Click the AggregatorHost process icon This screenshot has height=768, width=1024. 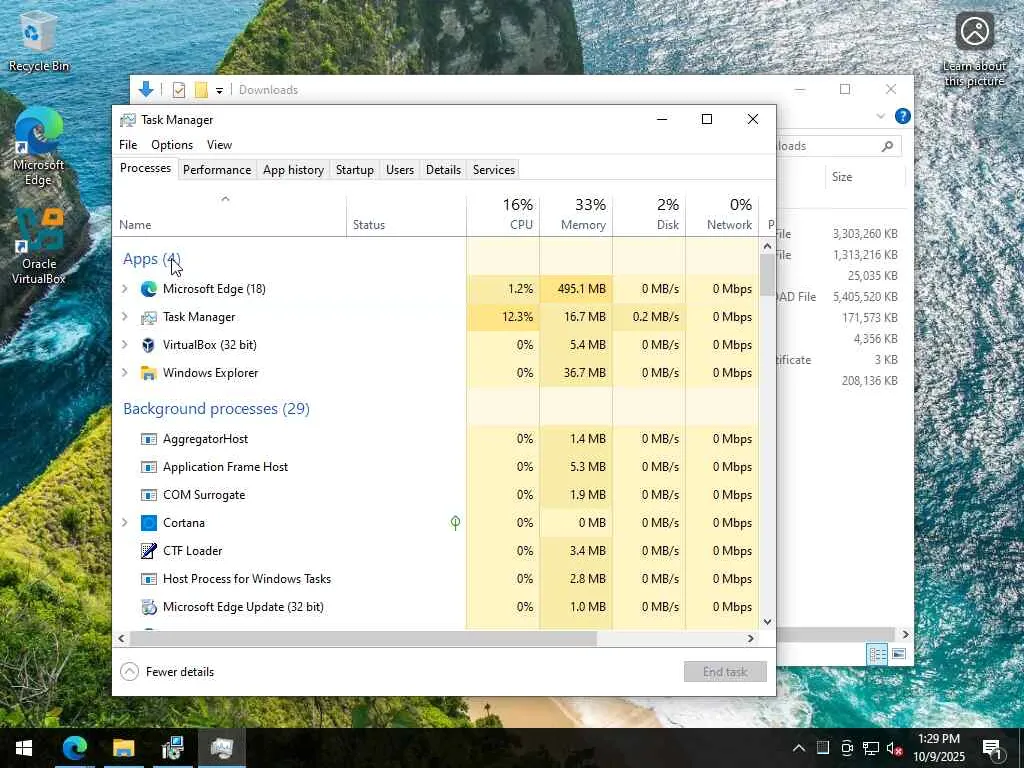tap(149, 439)
